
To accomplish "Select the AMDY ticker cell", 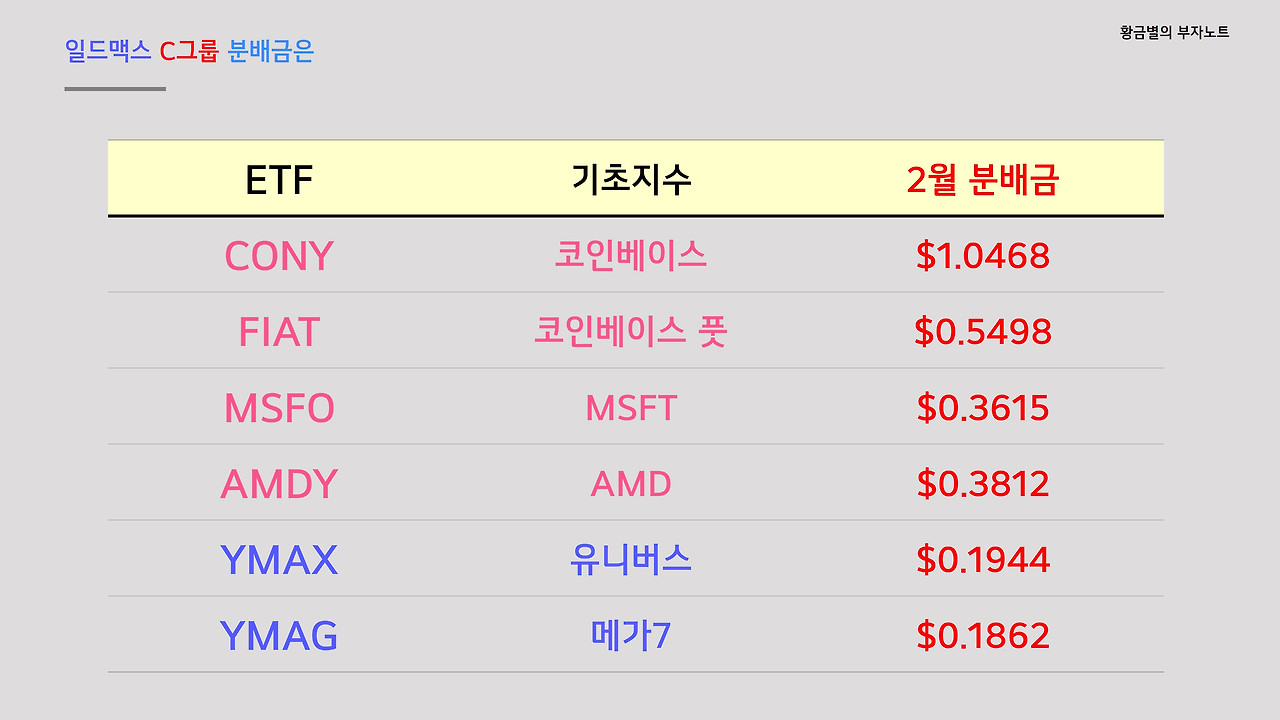I will click(278, 484).
